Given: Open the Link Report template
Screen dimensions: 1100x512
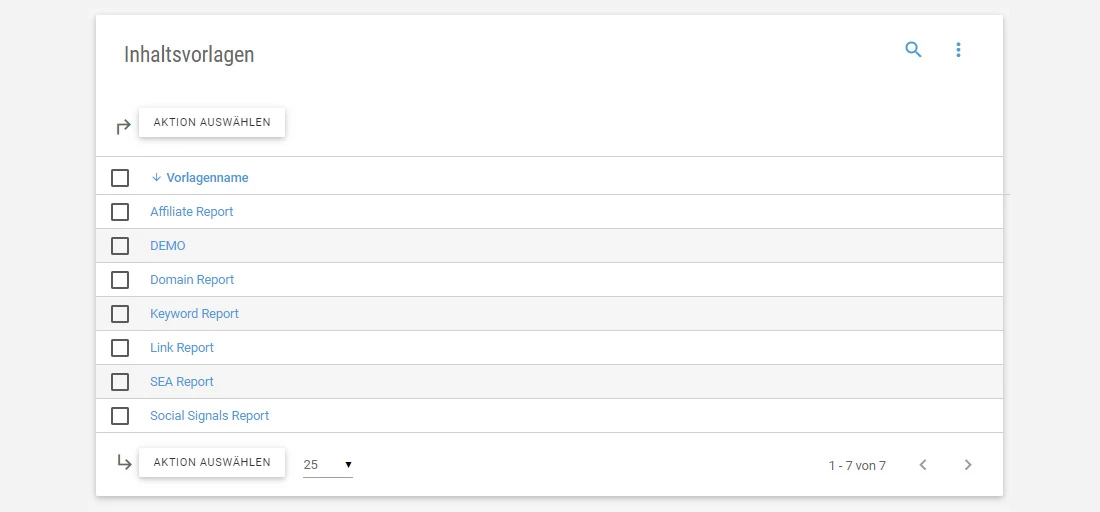Looking at the screenshot, I should pos(182,348).
